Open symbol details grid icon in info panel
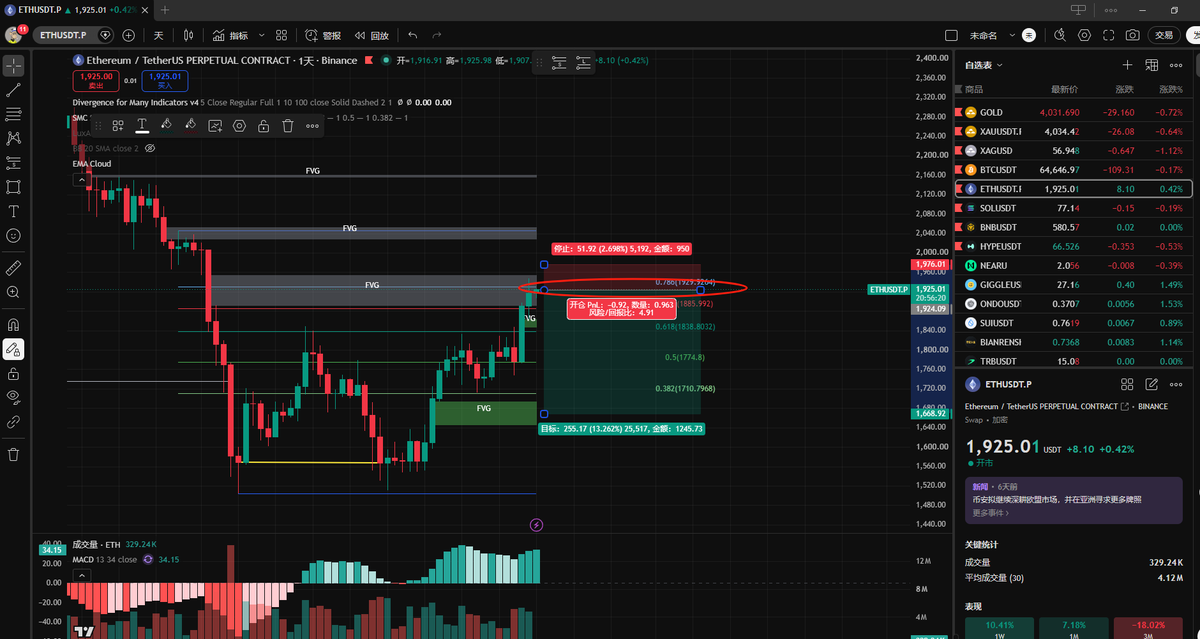This screenshot has height=639, width=1200. point(1127,383)
